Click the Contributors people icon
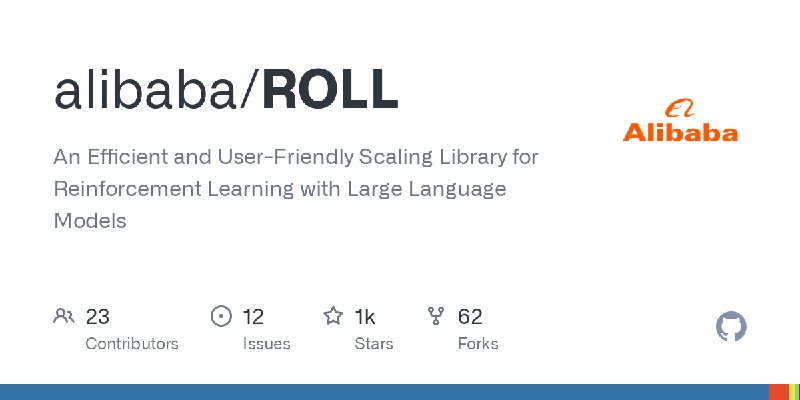This screenshot has width=800, height=400. pyautogui.click(x=64, y=316)
